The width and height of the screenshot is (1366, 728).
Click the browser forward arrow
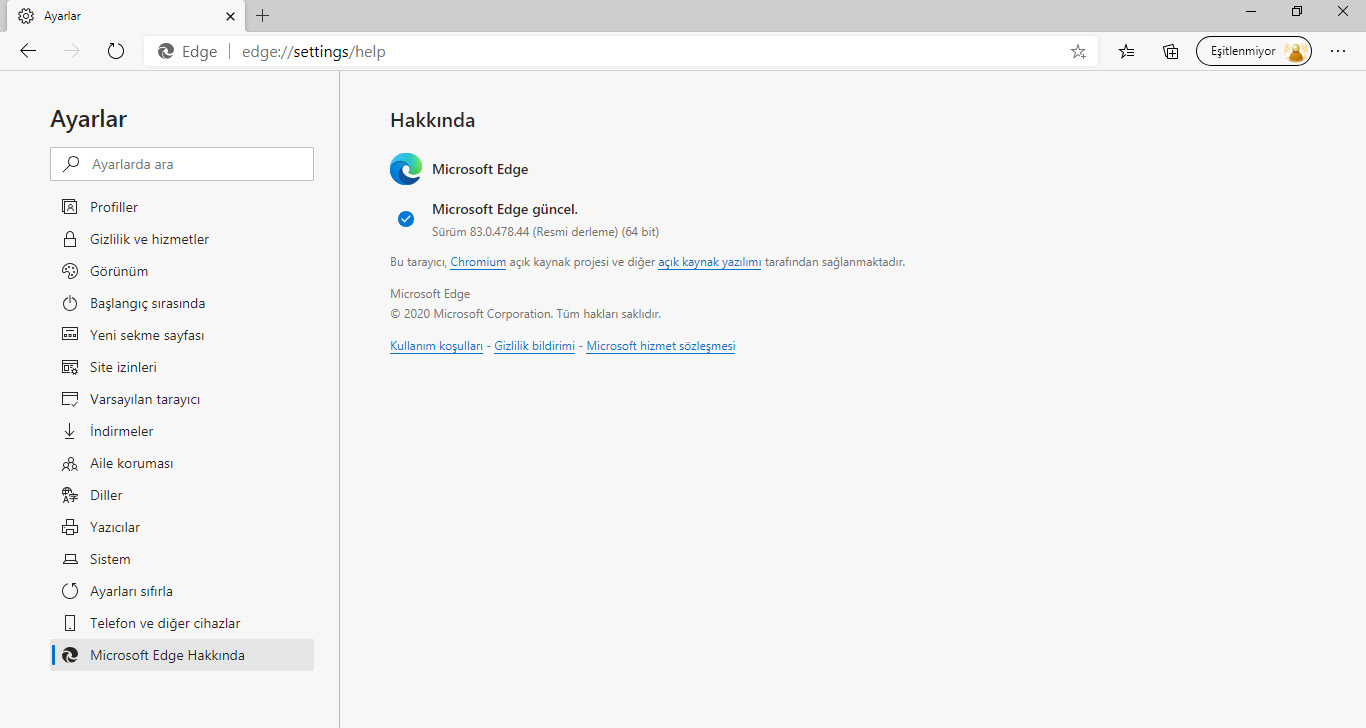(72, 51)
